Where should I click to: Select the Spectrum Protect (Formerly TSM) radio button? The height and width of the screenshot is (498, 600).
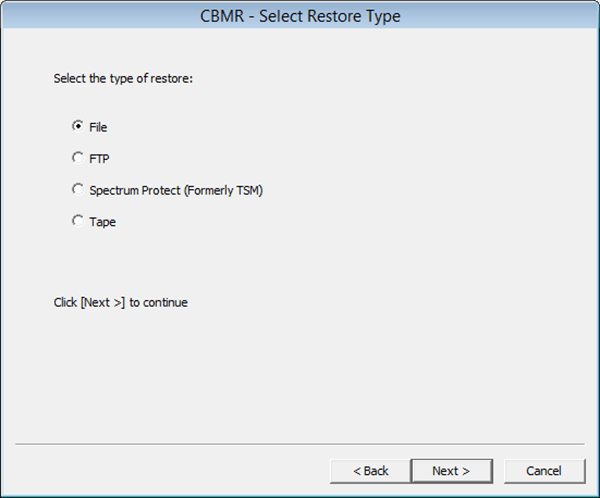[x=78, y=189]
